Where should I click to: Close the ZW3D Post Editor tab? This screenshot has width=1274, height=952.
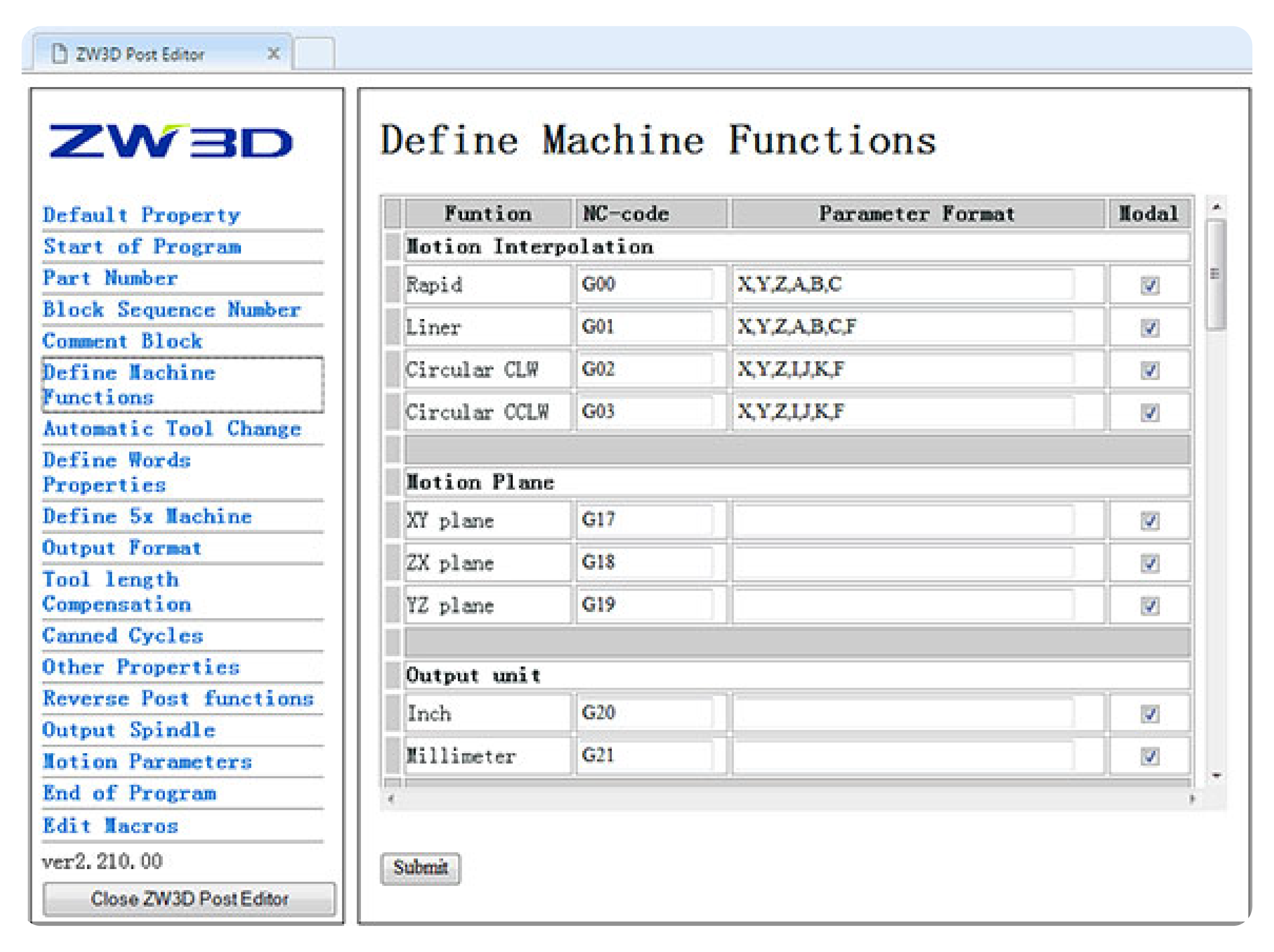pos(274,53)
